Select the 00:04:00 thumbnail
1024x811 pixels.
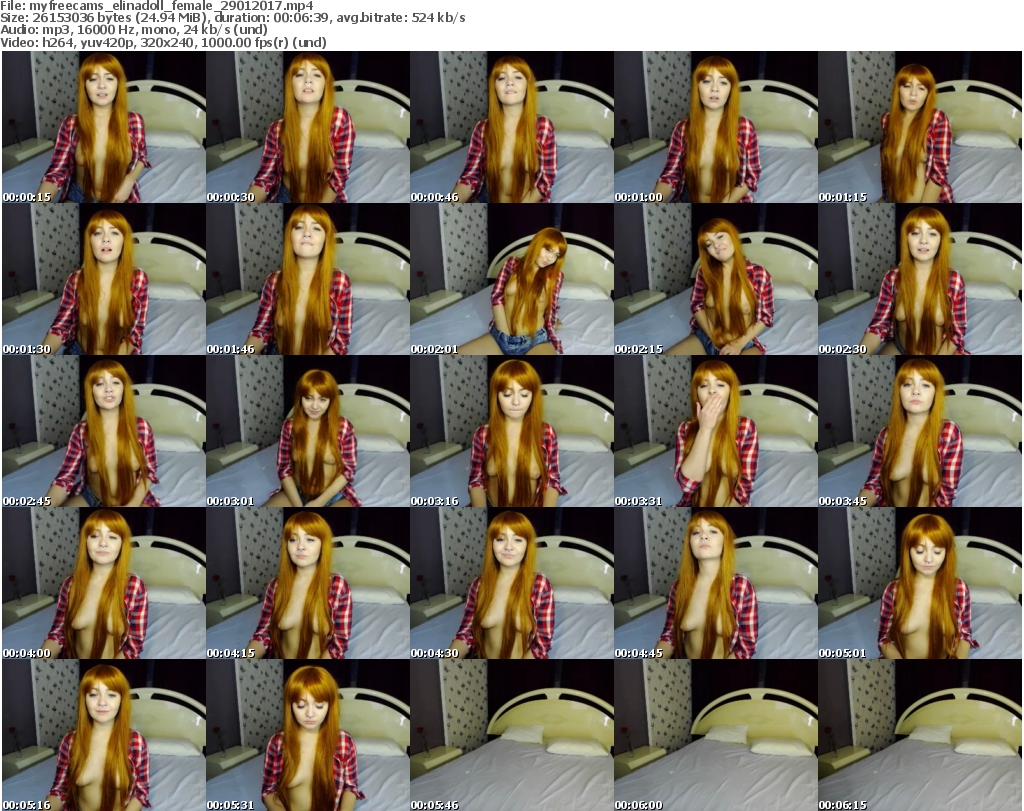pos(103,583)
